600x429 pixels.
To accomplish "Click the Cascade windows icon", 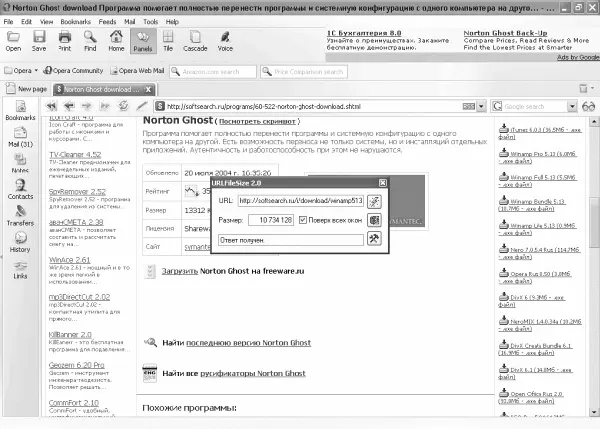I will (195, 41).
